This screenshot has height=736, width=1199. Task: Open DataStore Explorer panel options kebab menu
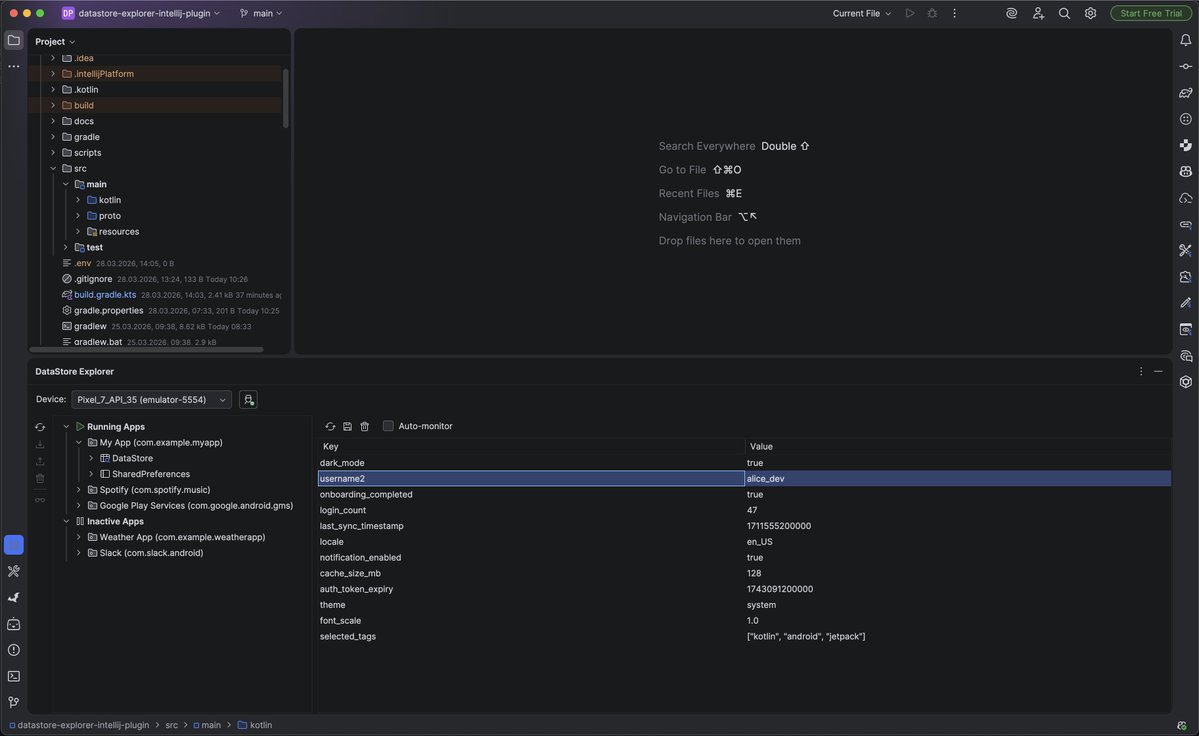[1141, 371]
